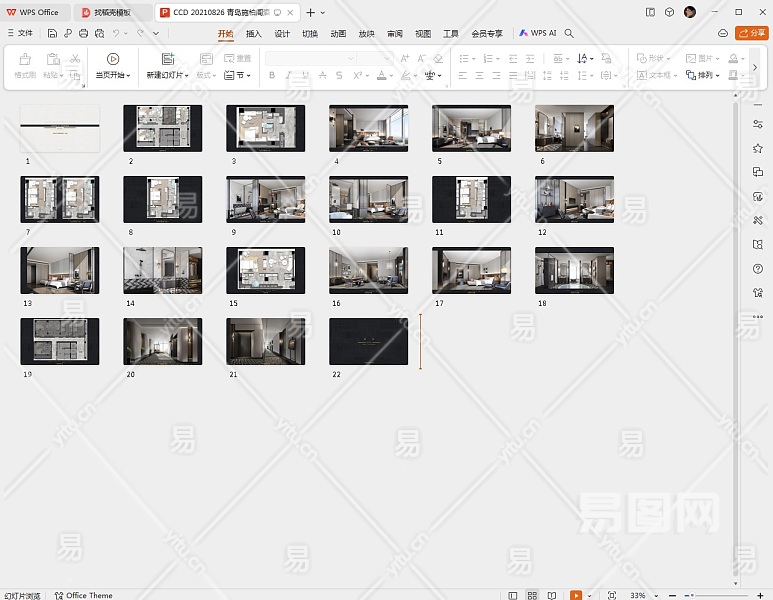This screenshot has height=600, width=773.
Task: Click the new slide icon in ribbon
Action: pos(167,59)
